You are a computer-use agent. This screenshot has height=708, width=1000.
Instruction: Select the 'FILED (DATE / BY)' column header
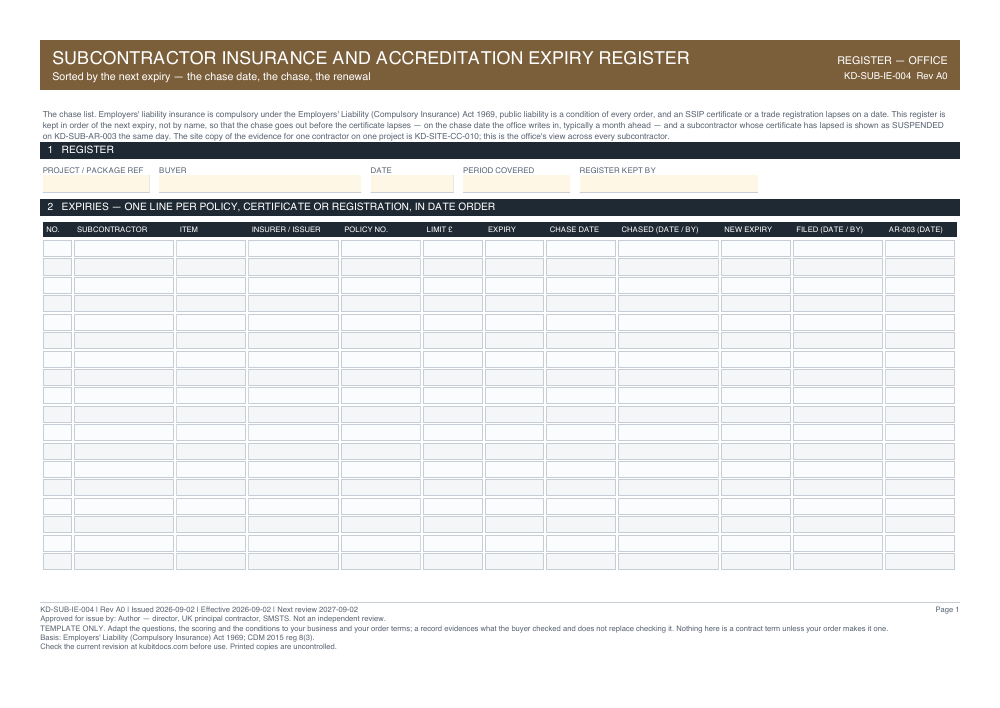click(829, 230)
